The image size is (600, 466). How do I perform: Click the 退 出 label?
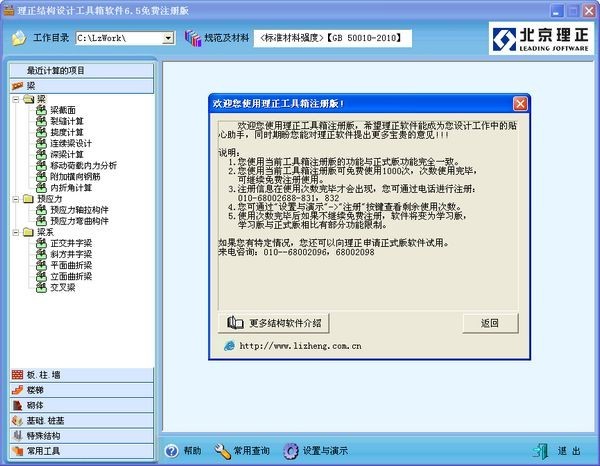[x=569, y=451]
